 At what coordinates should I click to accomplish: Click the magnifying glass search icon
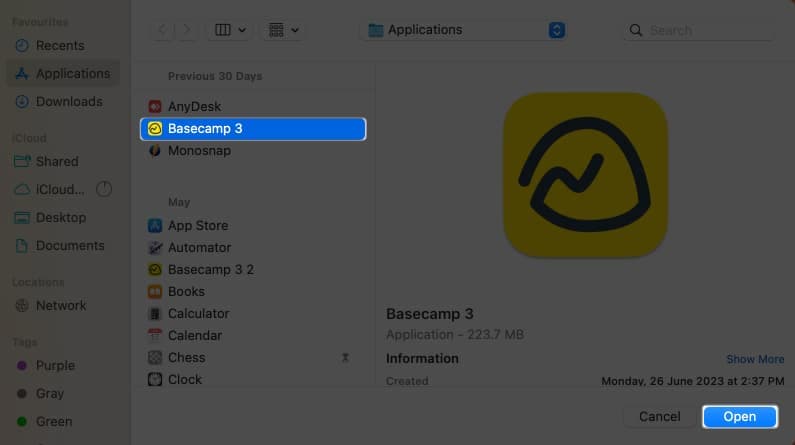pyautogui.click(x=636, y=30)
